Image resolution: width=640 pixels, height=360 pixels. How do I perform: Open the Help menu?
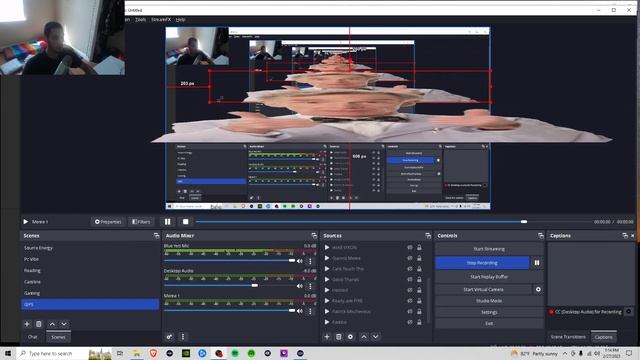click(x=180, y=20)
